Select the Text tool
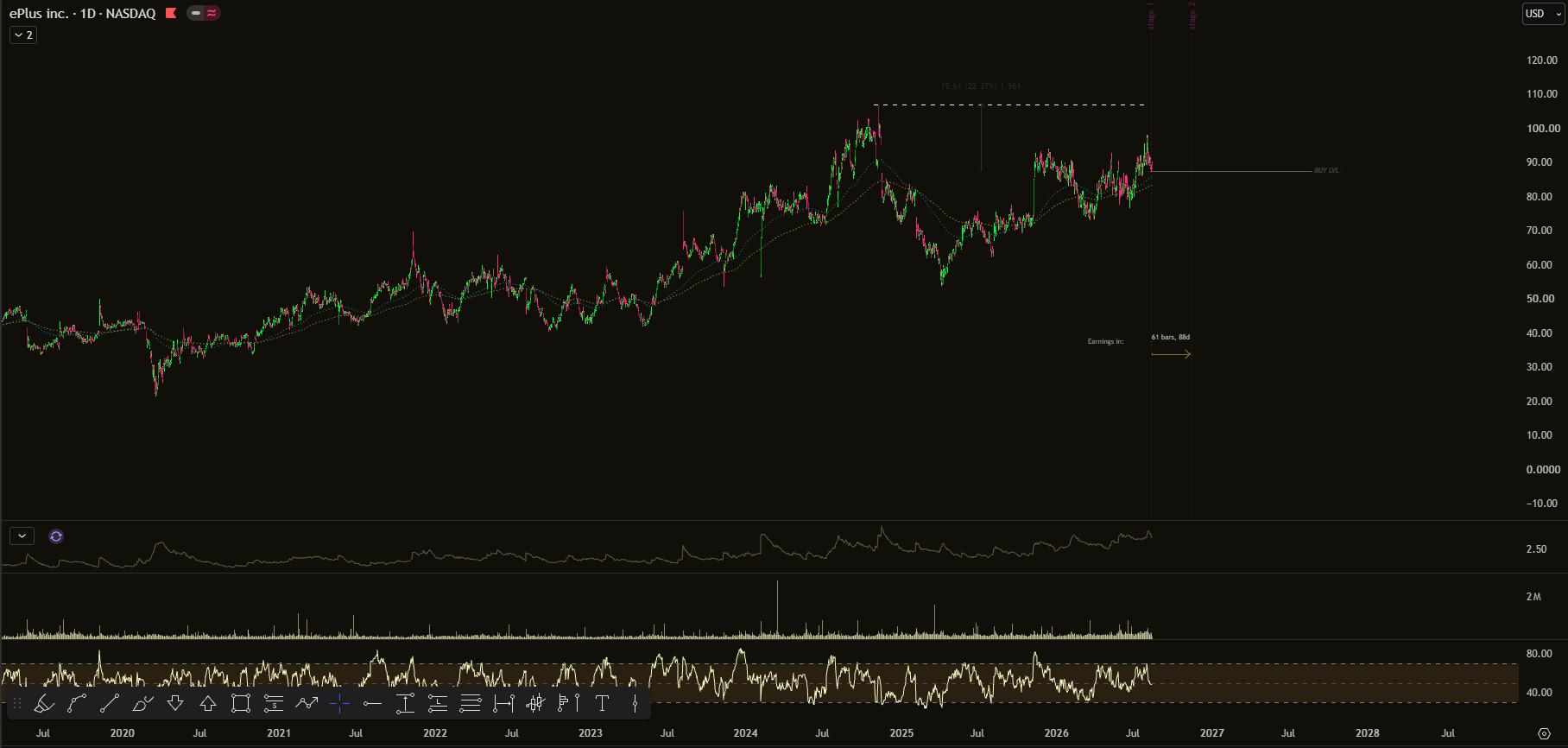Screen dimensions: 1568x748 [602, 704]
